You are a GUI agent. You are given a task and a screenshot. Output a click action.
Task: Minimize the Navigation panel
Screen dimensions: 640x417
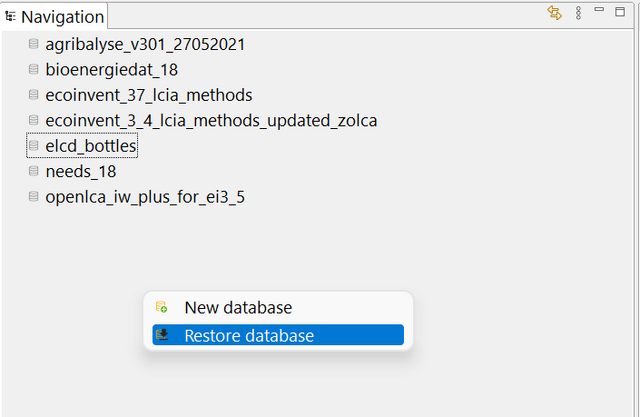coord(599,9)
